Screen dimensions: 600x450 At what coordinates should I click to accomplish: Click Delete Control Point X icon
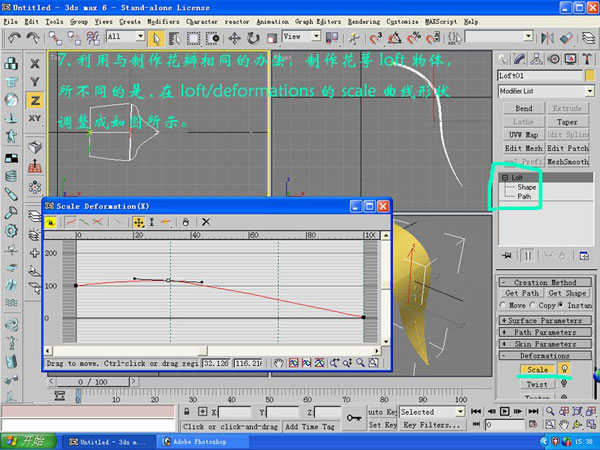pos(206,222)
